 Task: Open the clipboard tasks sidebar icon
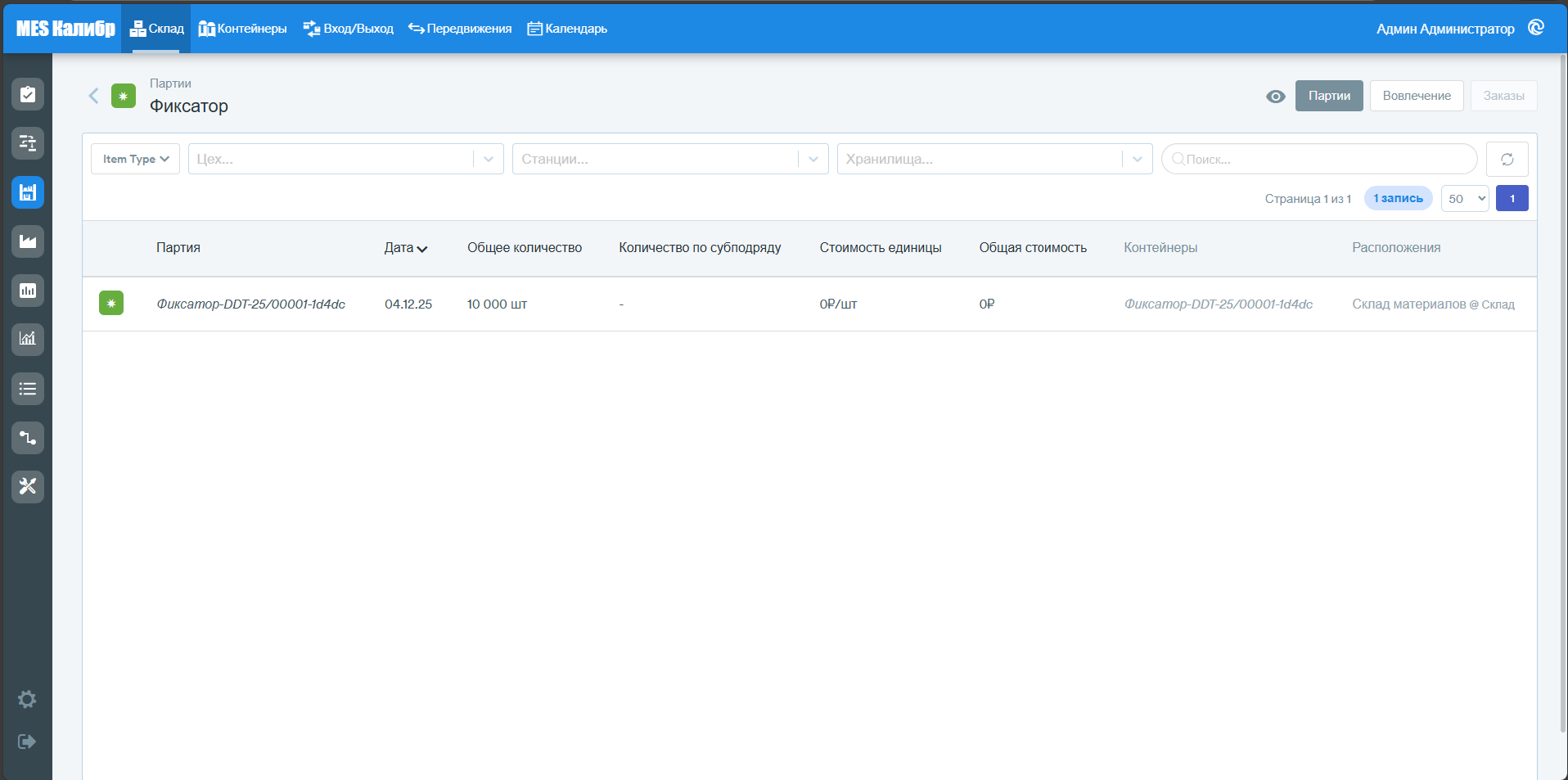pyautogui.click(x=28, y=94)
